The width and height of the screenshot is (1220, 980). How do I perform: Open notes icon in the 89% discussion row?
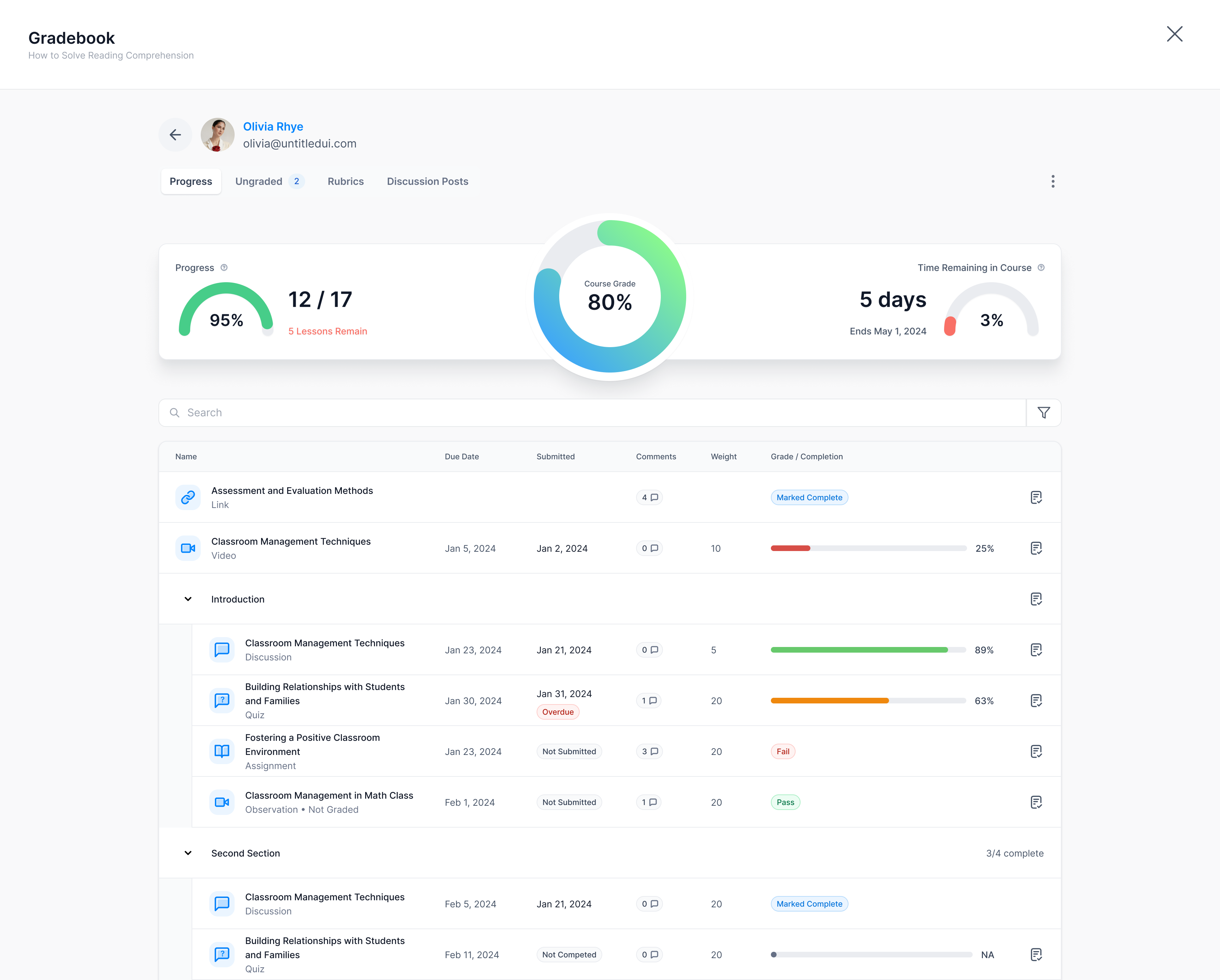point(1036,649)
